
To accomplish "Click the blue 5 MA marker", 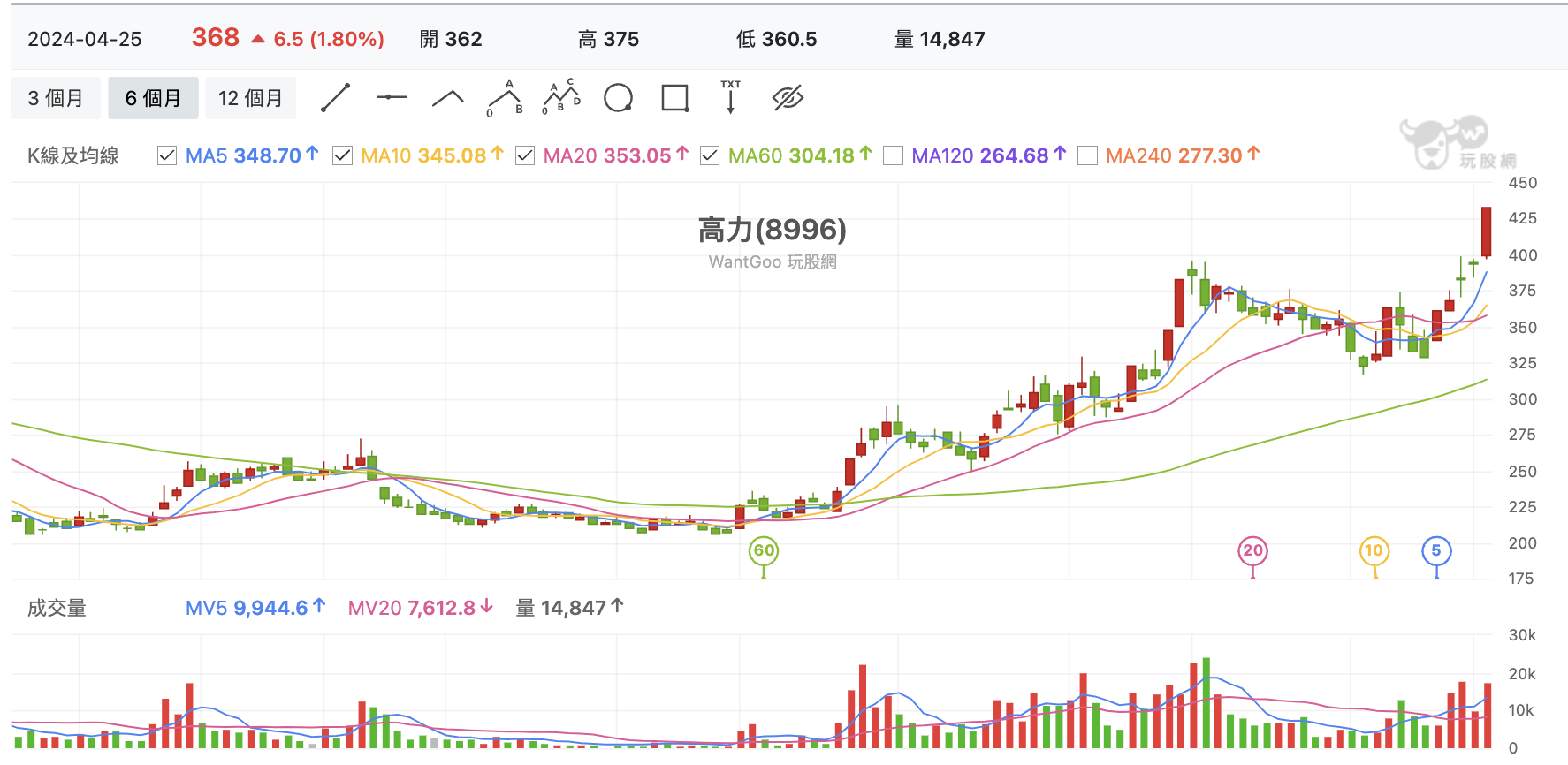I will pyautogui.click(x=1436, y=551).
